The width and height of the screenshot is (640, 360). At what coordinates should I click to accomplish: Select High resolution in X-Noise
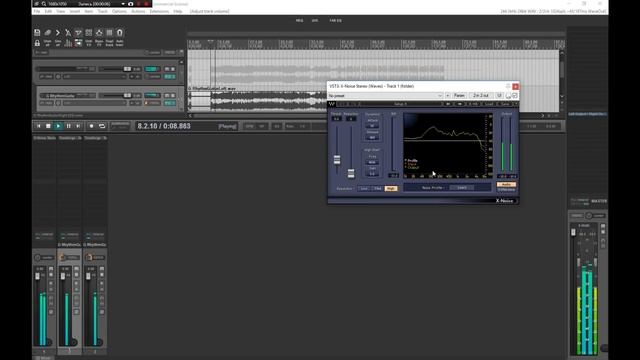coord(391,188)
